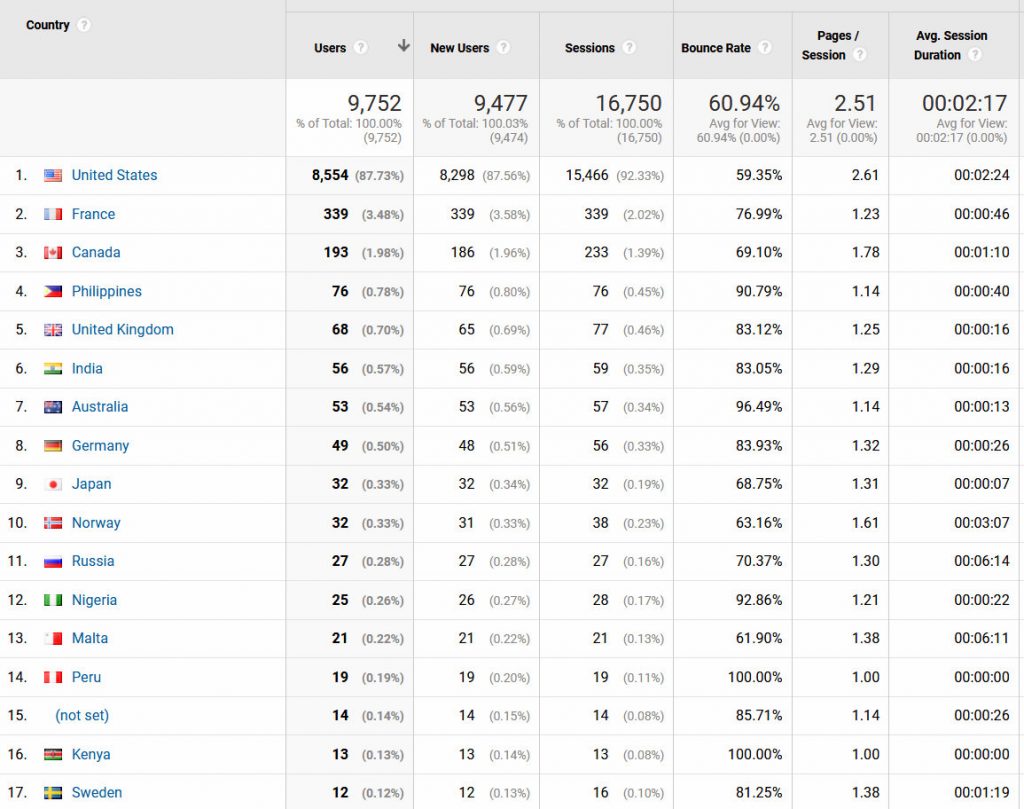Sort table by Sessions column header

pos(590,48)
